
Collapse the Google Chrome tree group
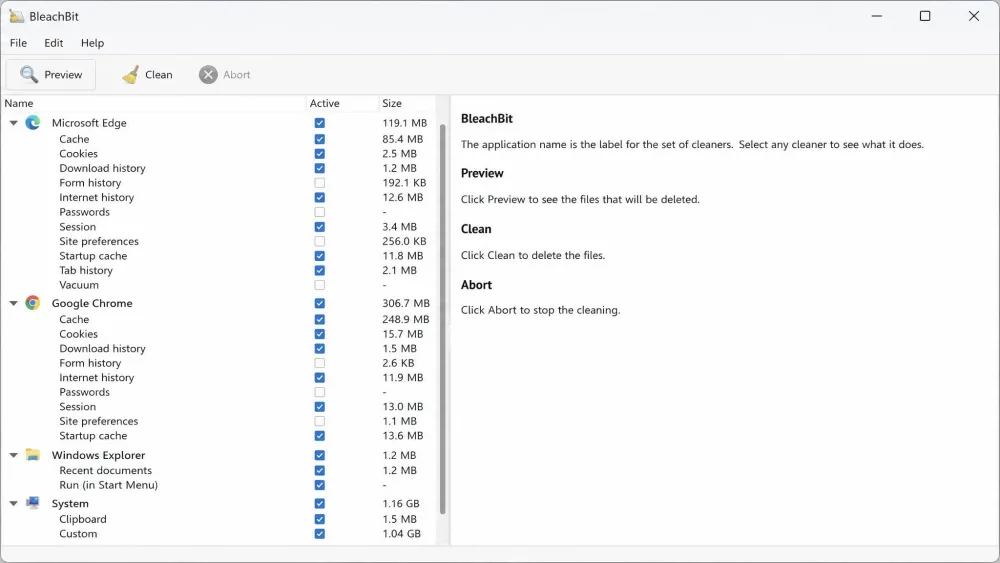tap(13, 303)
